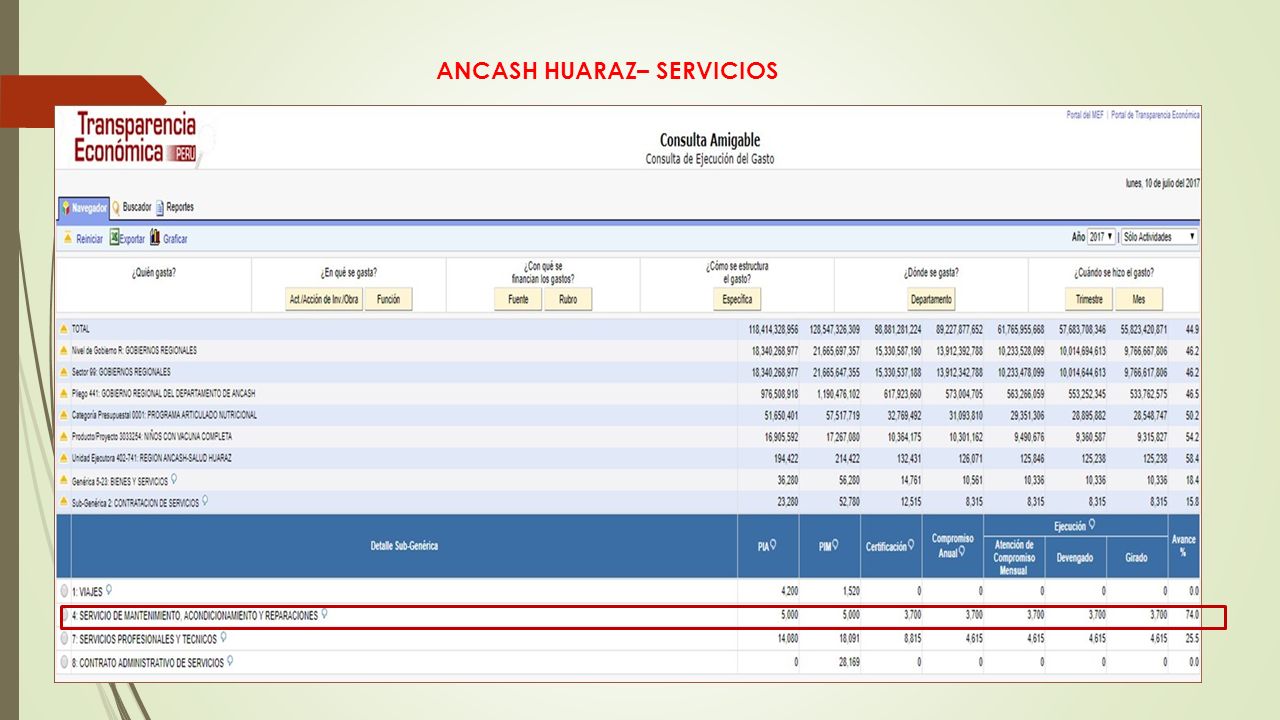Click the Transparencia Económica Peru logo
This screenshot has height=720, width=1280.
pos(135,138)
